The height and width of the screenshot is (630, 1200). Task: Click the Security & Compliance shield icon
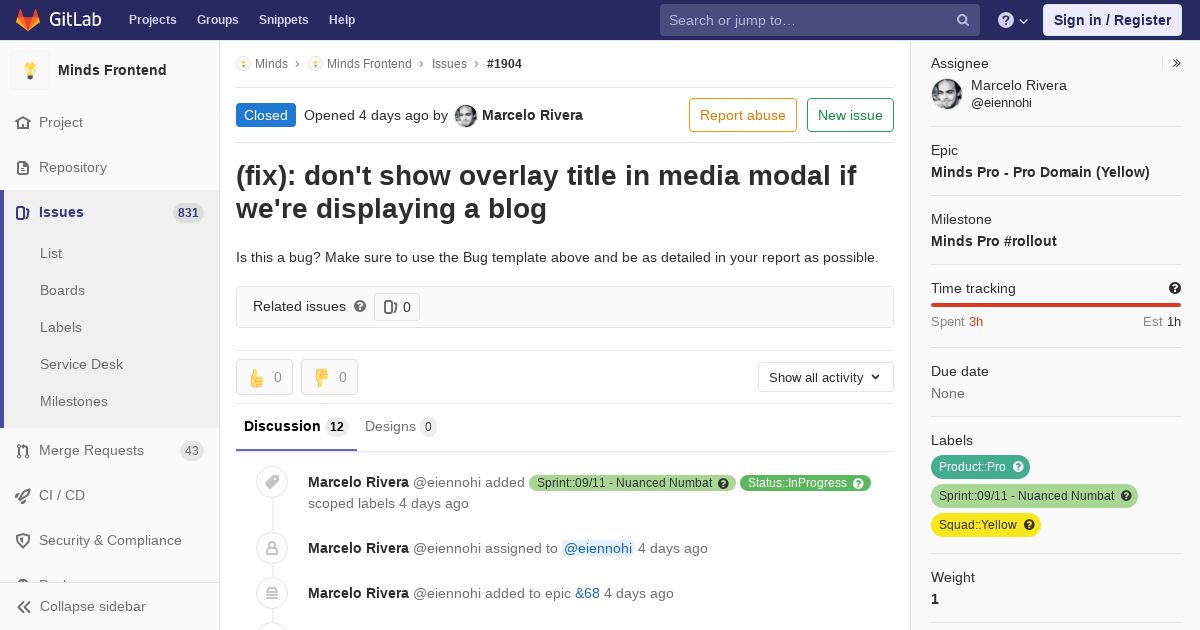[x=23, y=540]
